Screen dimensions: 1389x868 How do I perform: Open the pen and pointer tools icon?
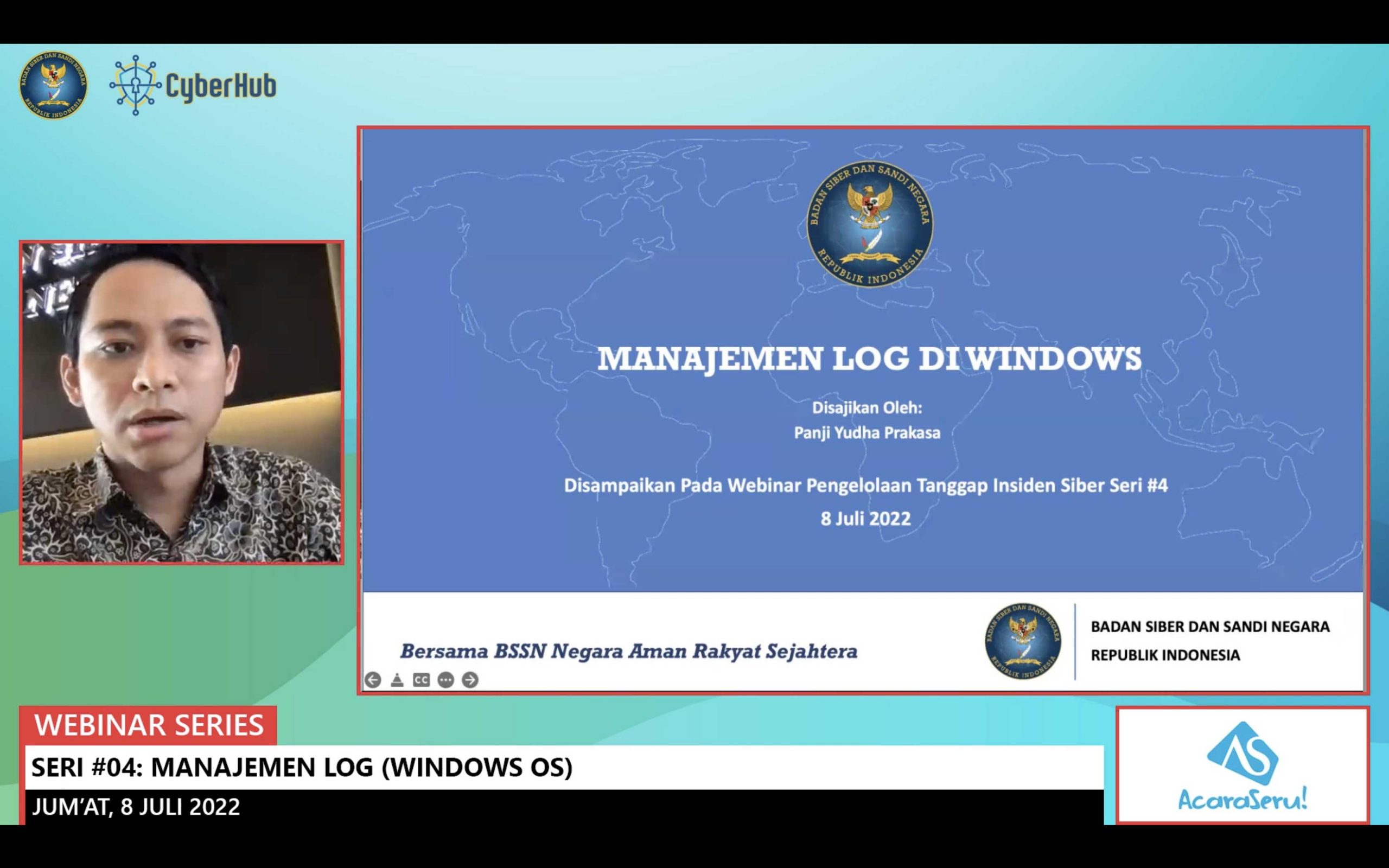[x=397, y=680]
